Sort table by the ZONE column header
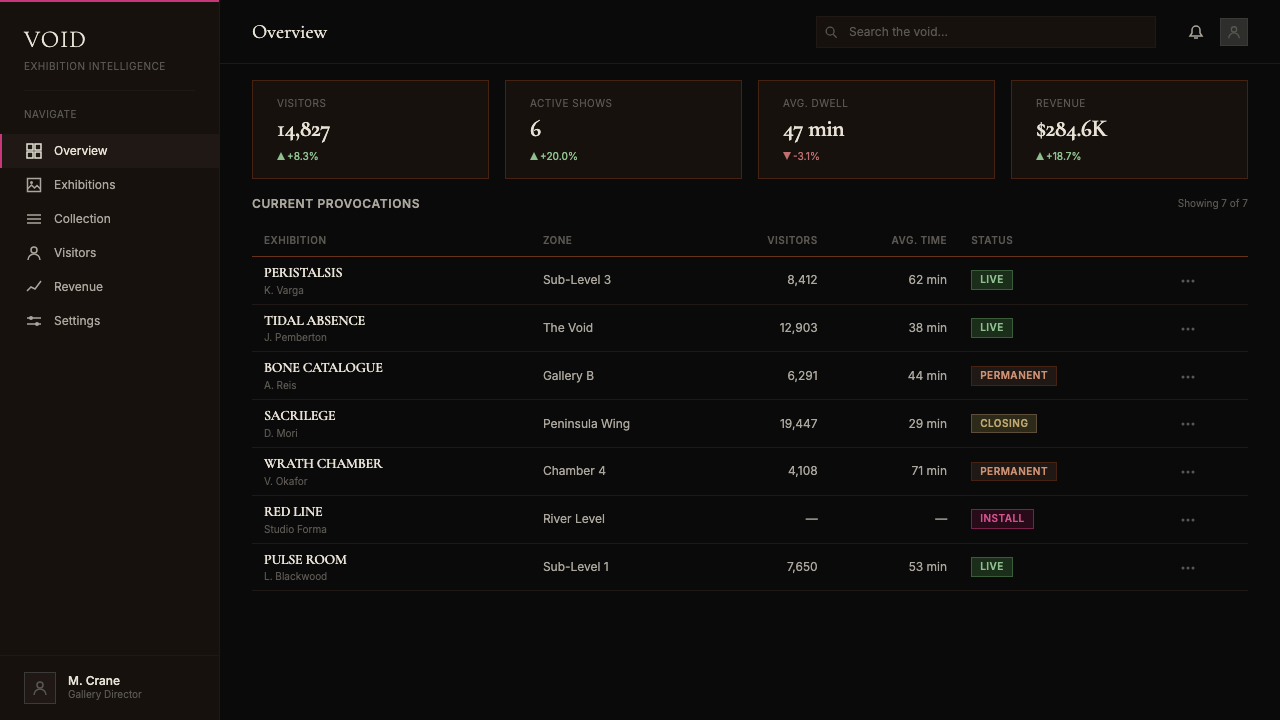The image size is (1280, 720). click(557, 240)
